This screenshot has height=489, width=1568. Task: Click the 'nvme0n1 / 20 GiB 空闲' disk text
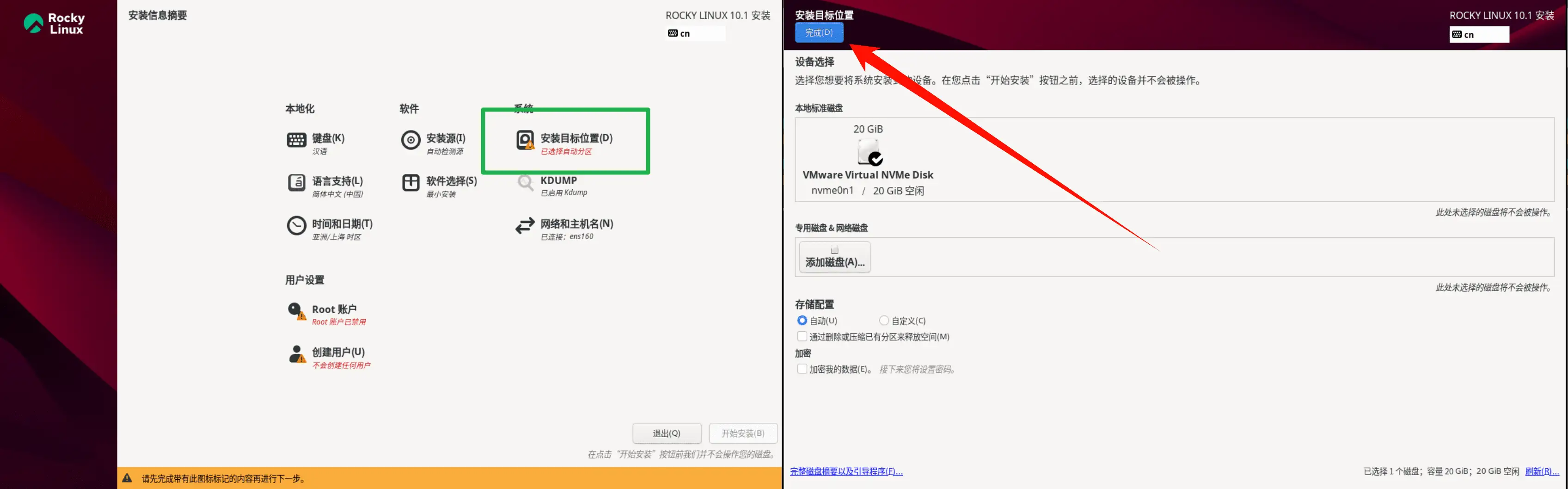tap(867, 191)
